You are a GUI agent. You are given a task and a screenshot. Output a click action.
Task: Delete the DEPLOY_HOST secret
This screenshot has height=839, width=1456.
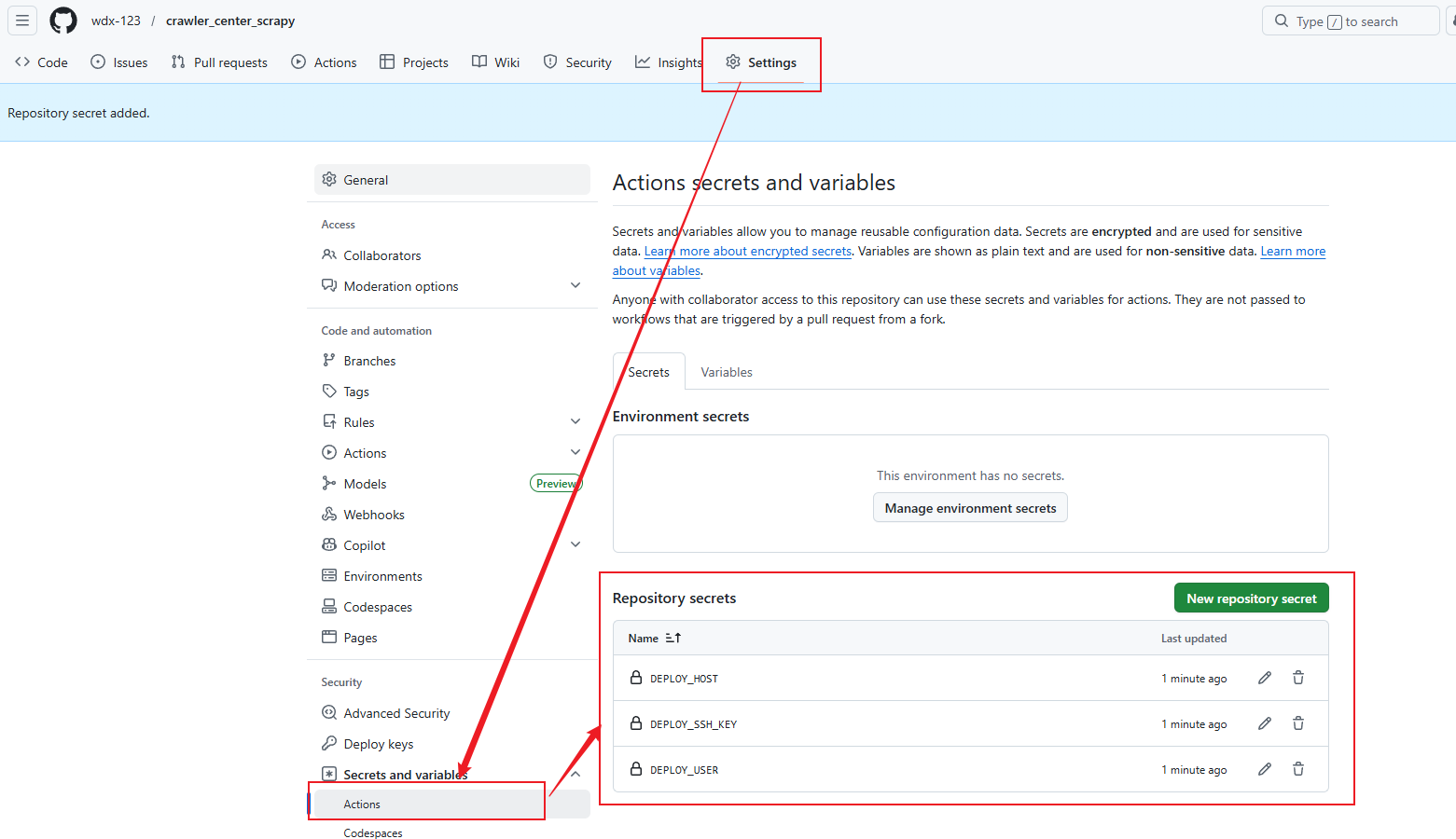[1298, 678]
